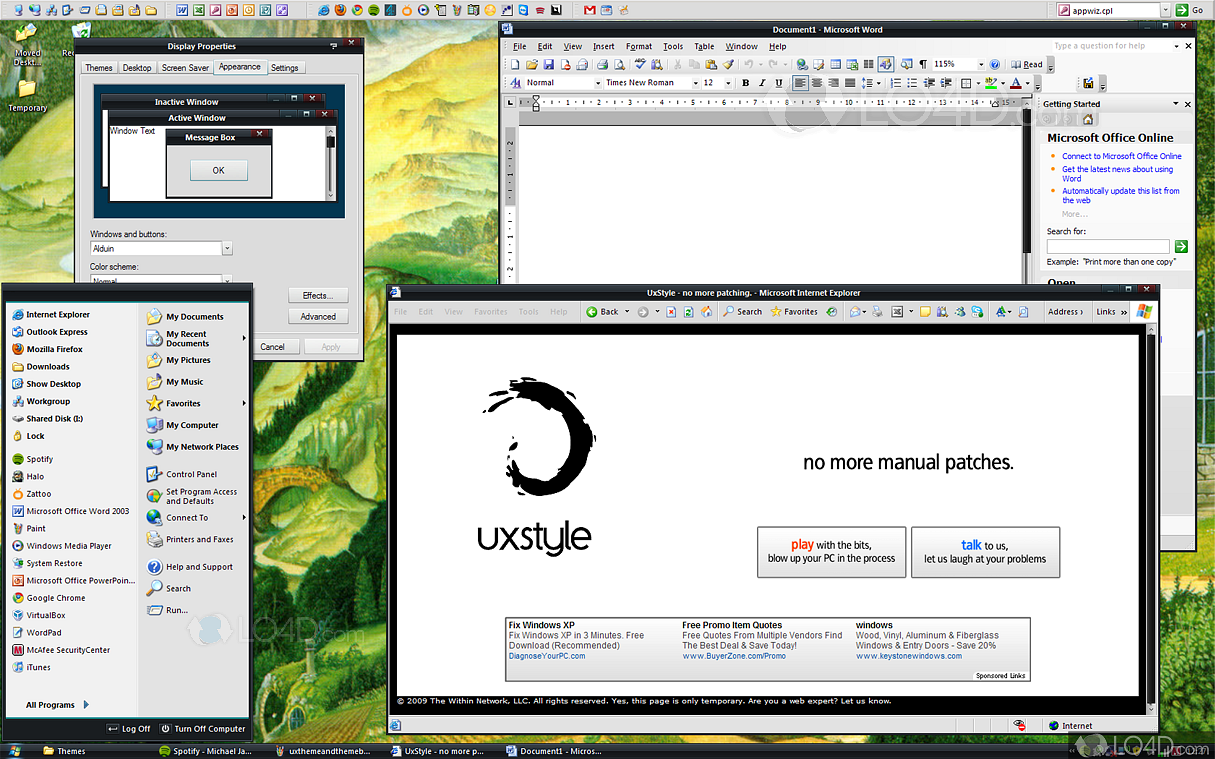Open the Windows and buttons Alduin dropdown
Viewport: 1215px width, 759px height.
coord(227,248)
